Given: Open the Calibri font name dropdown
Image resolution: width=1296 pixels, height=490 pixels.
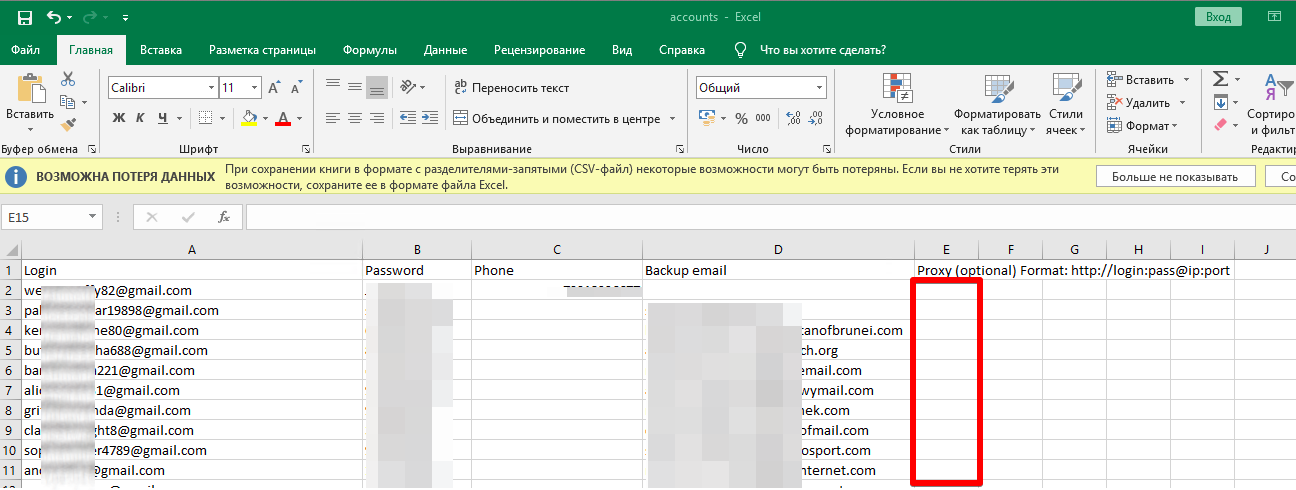Looking at the screenshot, I should point(210,88).
